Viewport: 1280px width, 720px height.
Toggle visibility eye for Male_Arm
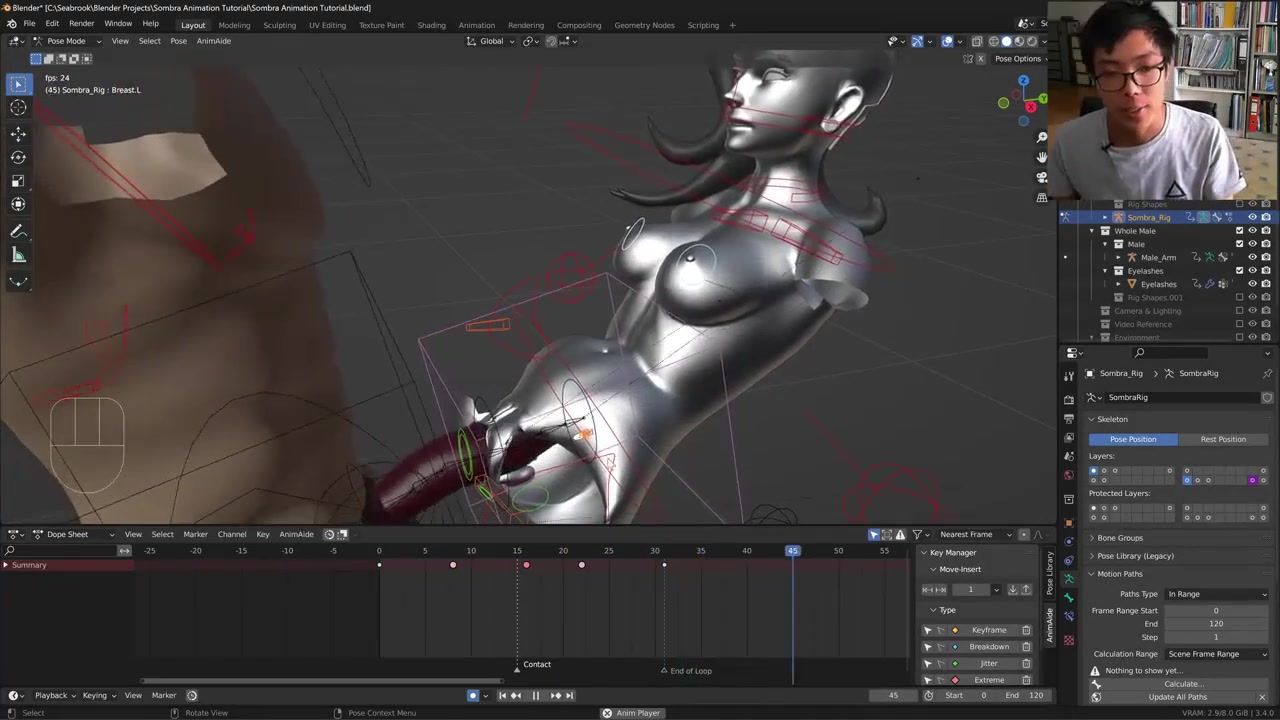1252,257
